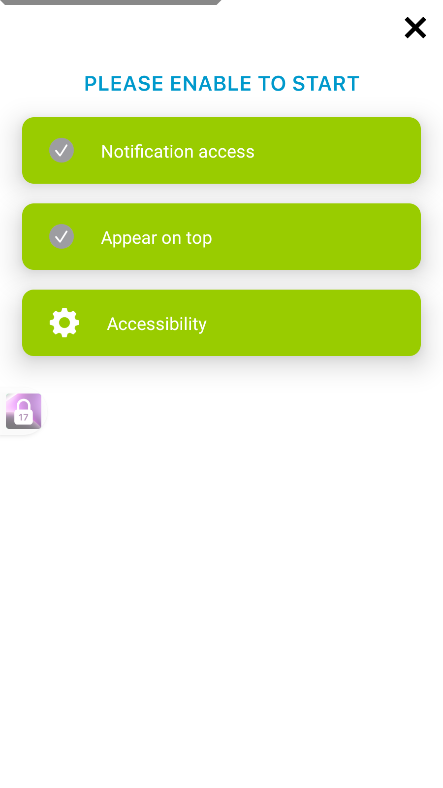Tap the right end of the Accessibility button

(397, 323)
